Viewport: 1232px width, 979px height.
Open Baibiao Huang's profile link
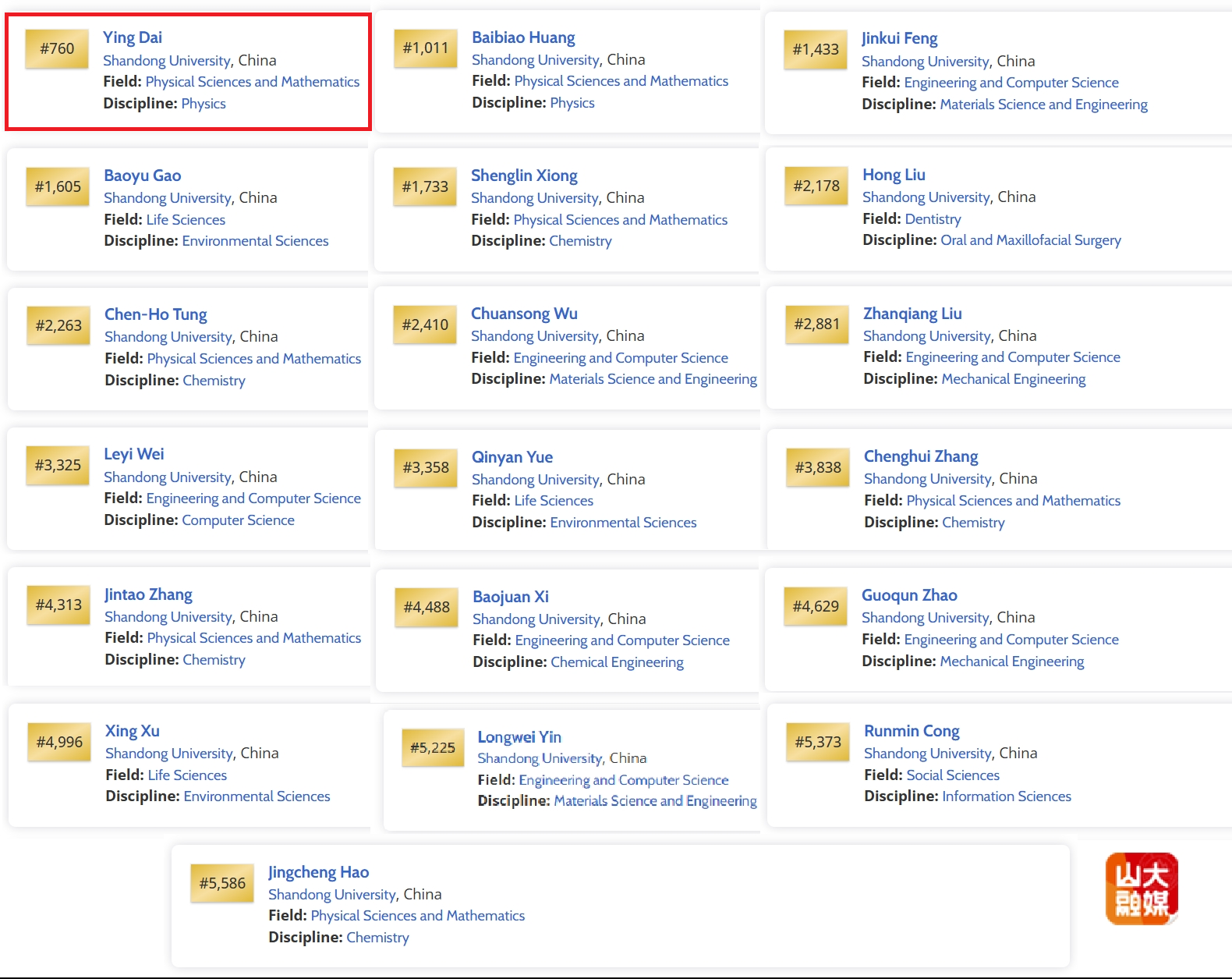click(x=523, y=37)
